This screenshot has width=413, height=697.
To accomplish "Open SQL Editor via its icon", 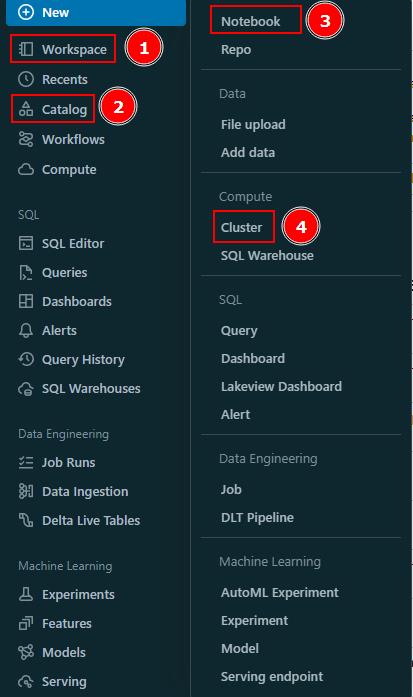I will pos(26,243).
